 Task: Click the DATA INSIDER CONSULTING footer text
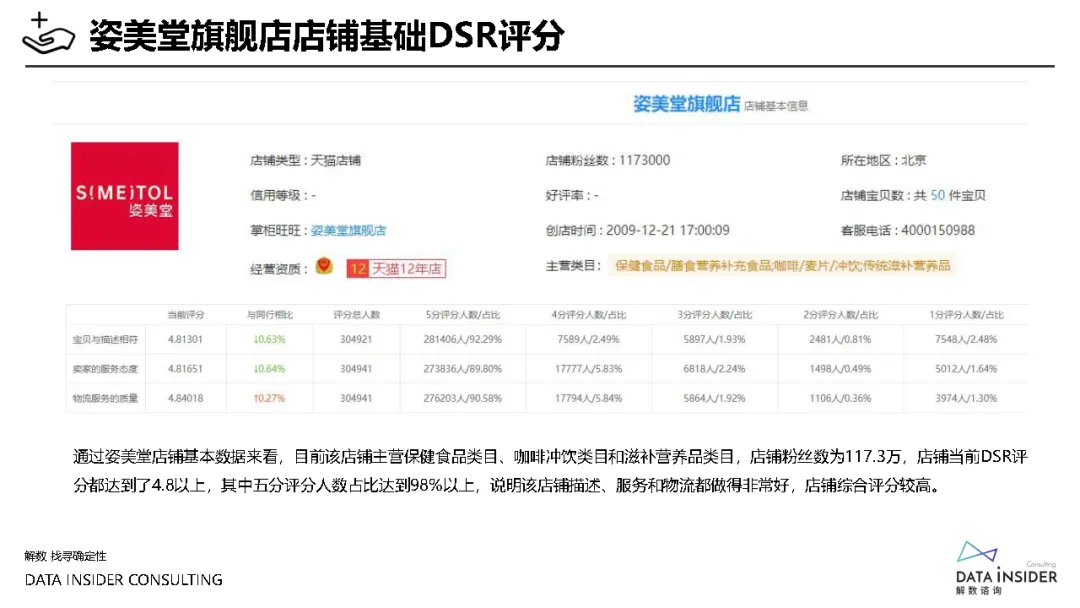pos(124,580)
